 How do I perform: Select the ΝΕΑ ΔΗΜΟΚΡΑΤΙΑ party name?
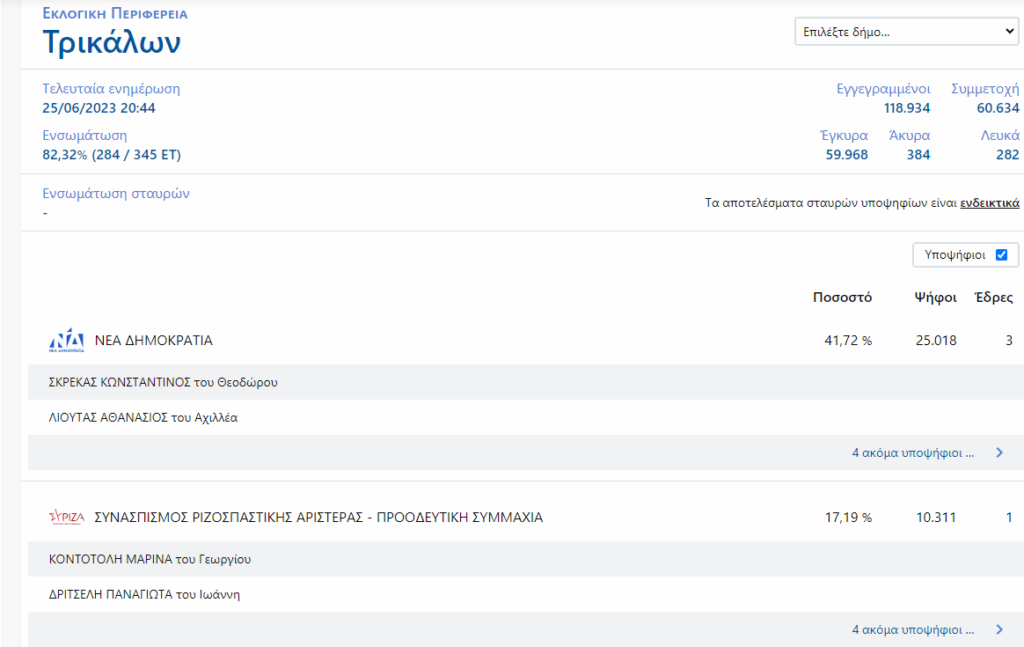tap(153, 340)
